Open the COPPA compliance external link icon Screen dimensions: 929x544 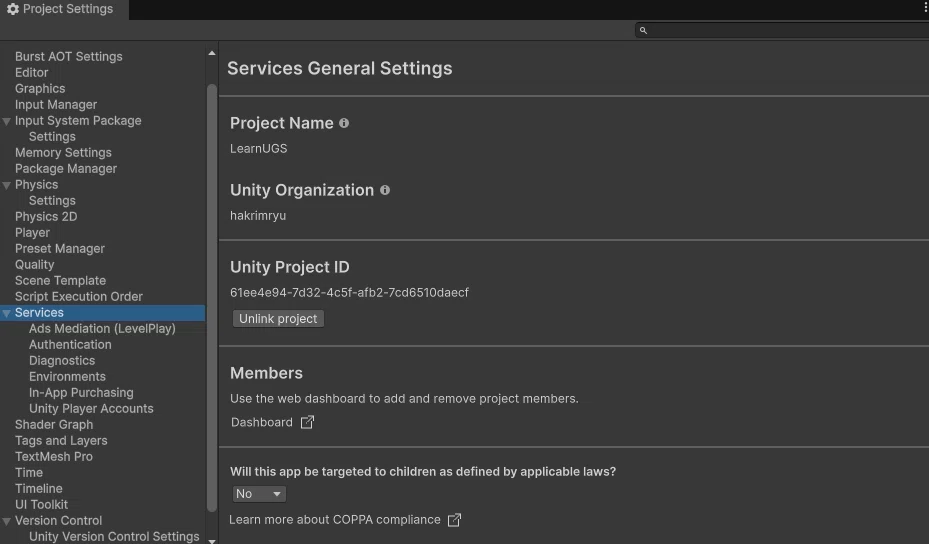(x=454, y=520)
